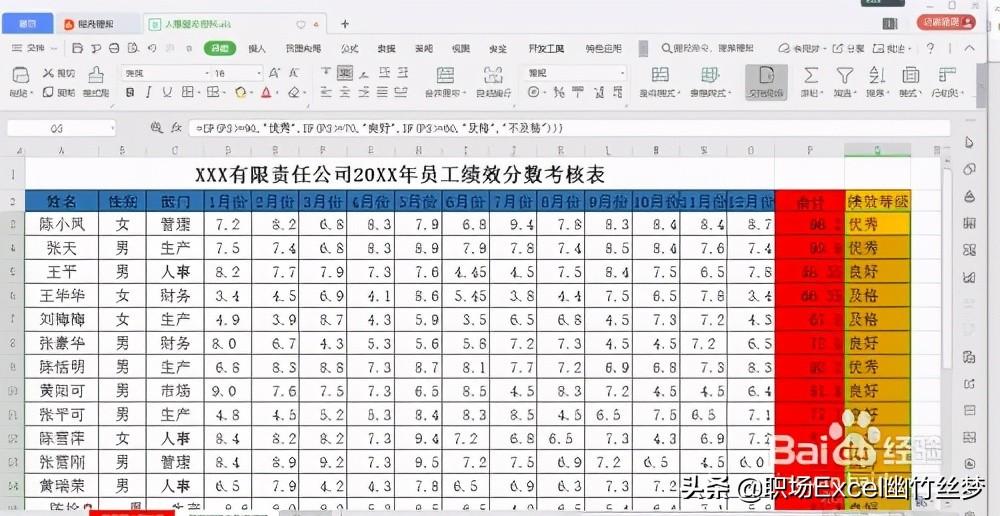
Task: Select the cell containing 陈小凤
Action: (62, 224)
